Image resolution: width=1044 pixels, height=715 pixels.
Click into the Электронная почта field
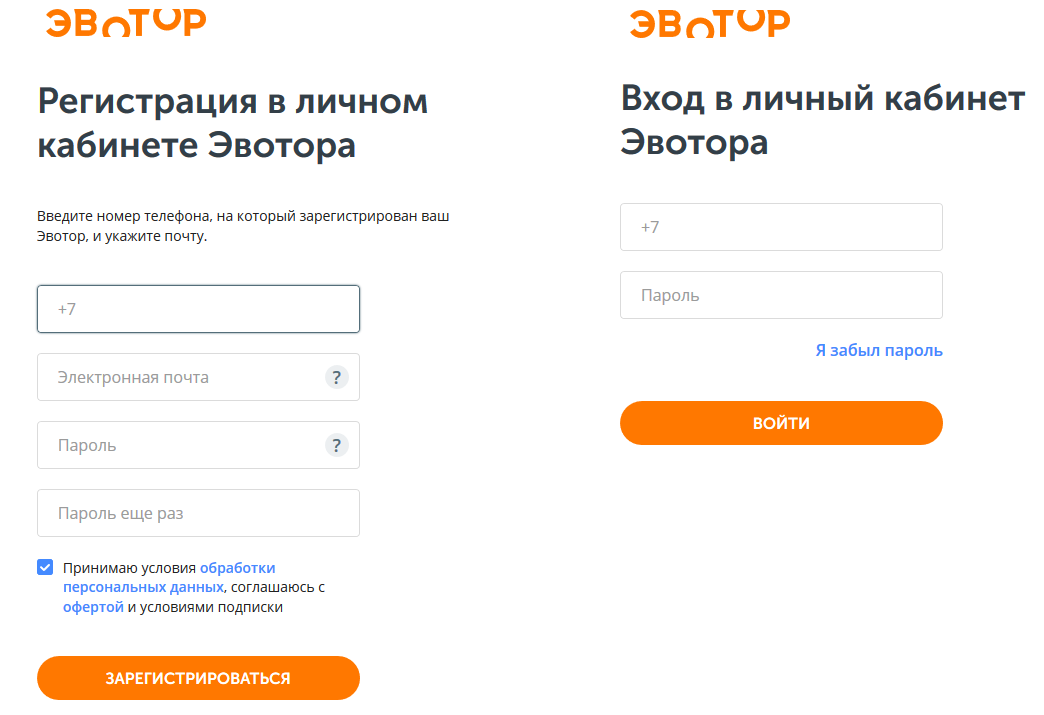tap(180, 377)
